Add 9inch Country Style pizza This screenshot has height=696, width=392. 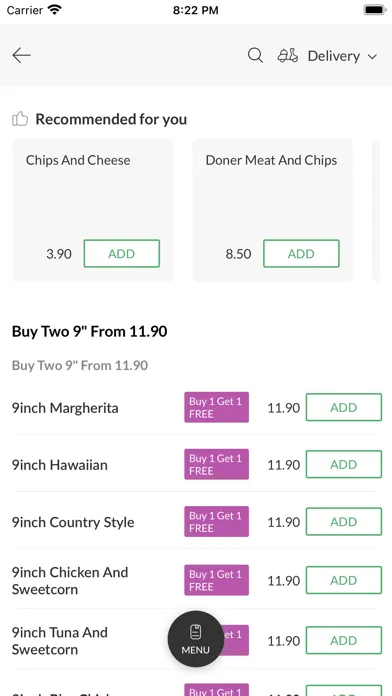[x=344, y=522]
